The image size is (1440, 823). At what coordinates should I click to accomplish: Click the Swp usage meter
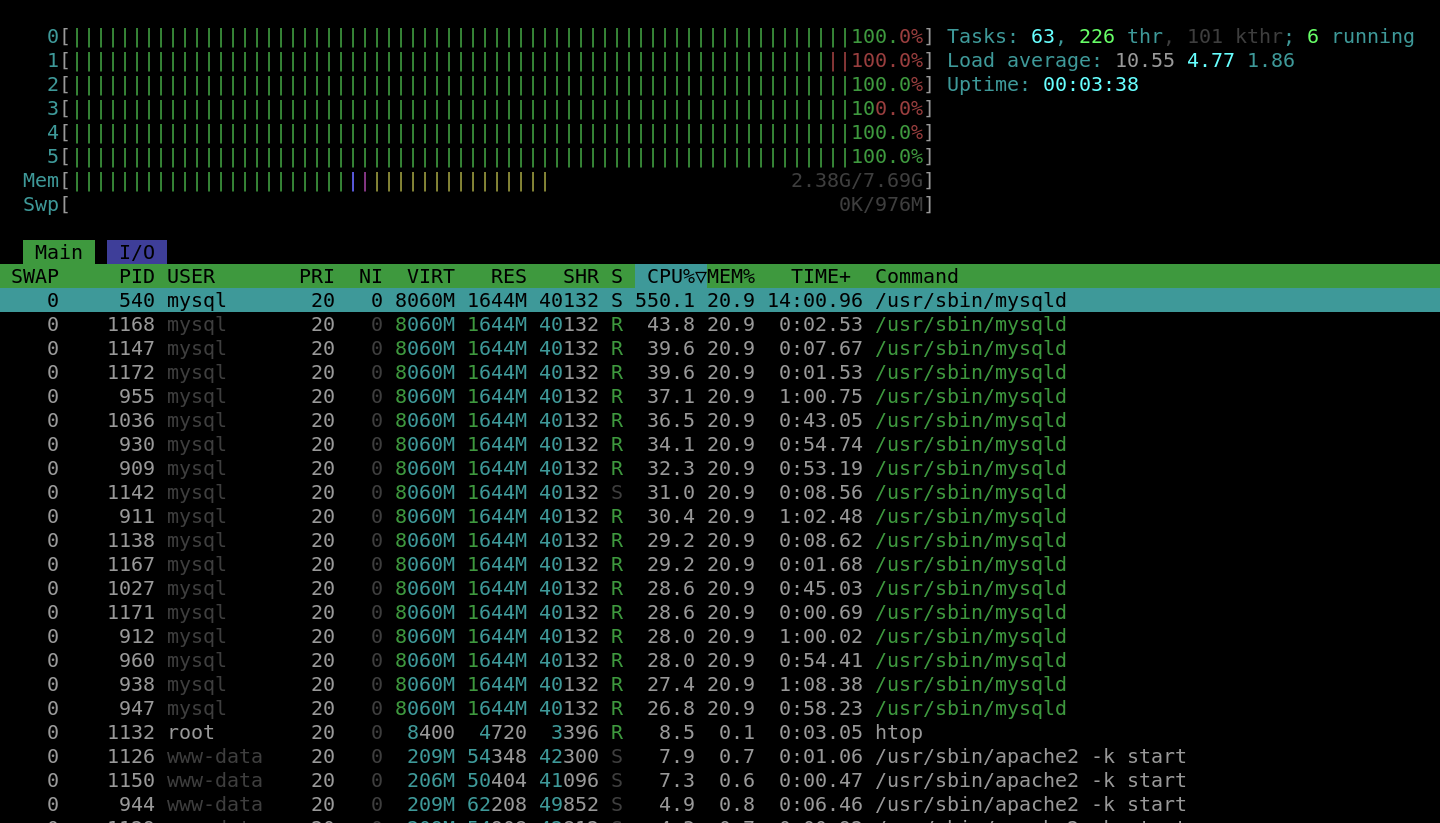pos(479,204)
